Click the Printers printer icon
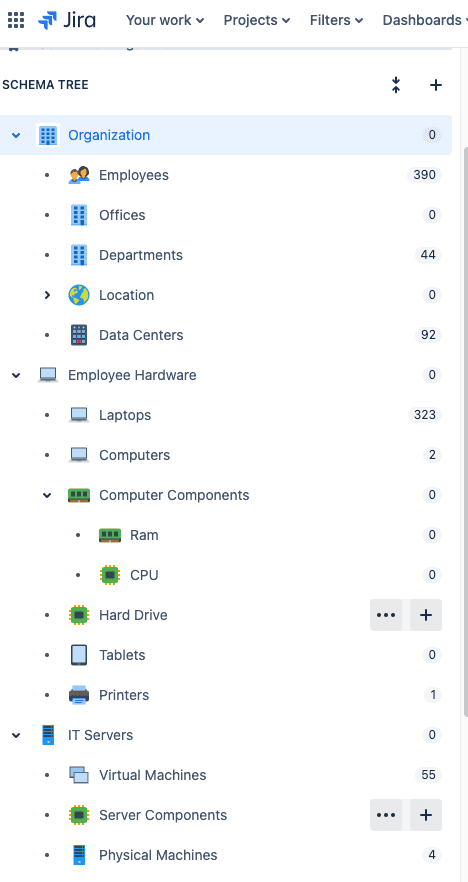This screenshot has width=468, height=882. coord(79,695)
